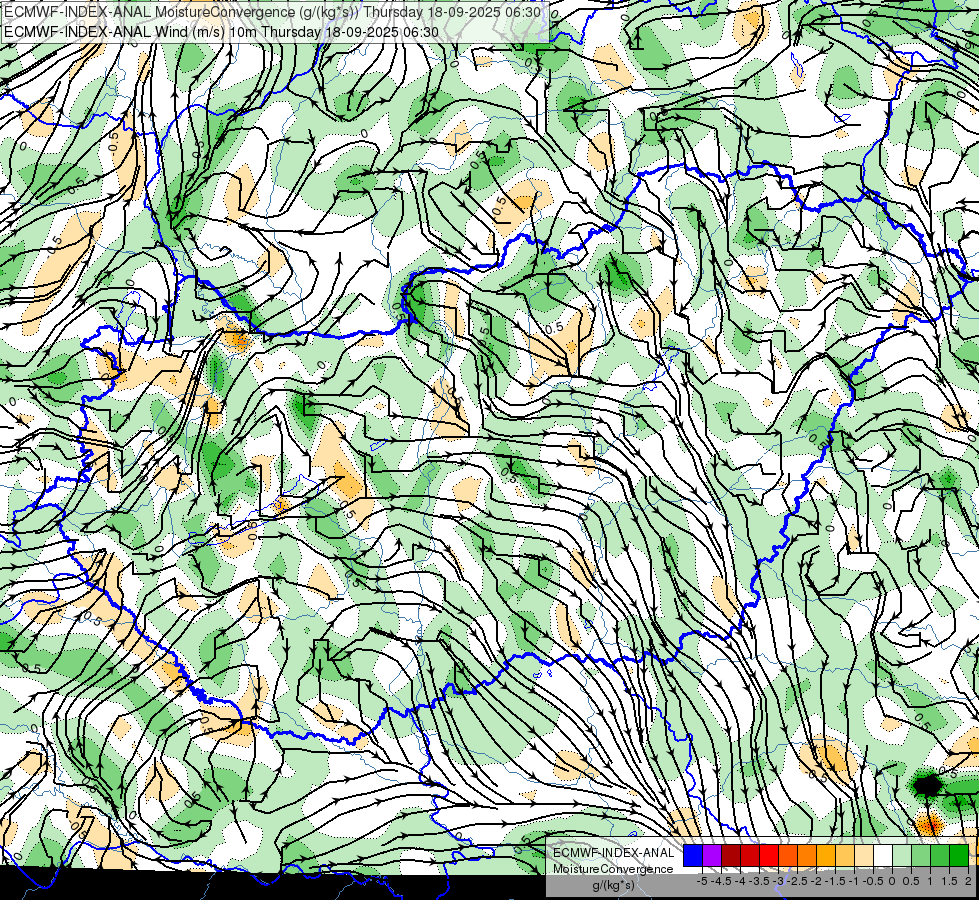Click the -1.5 legend tick value
Screen dimensions: 979x900
click(x=835, y=881)
